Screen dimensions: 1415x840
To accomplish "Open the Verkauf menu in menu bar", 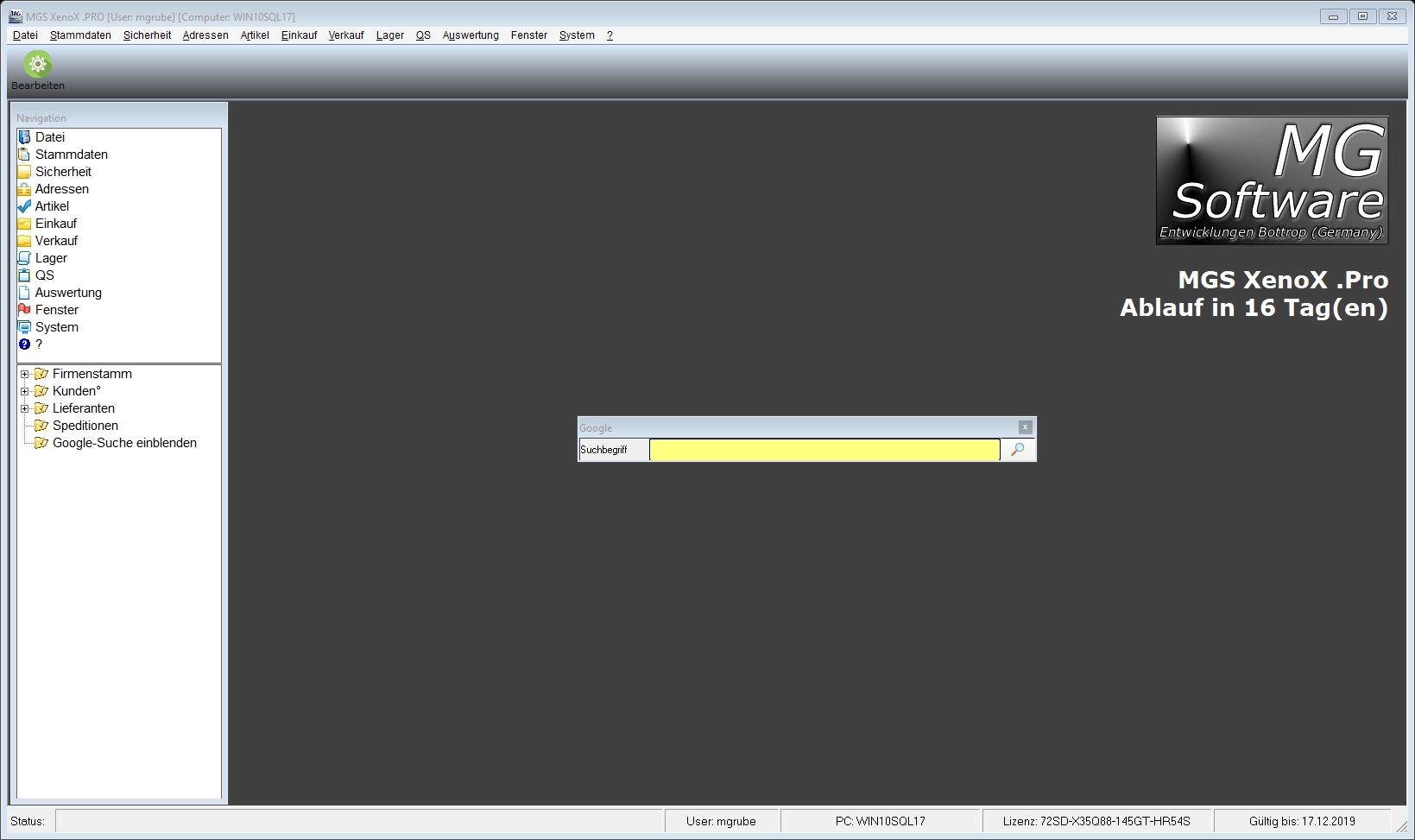I will tap(345, 35).
